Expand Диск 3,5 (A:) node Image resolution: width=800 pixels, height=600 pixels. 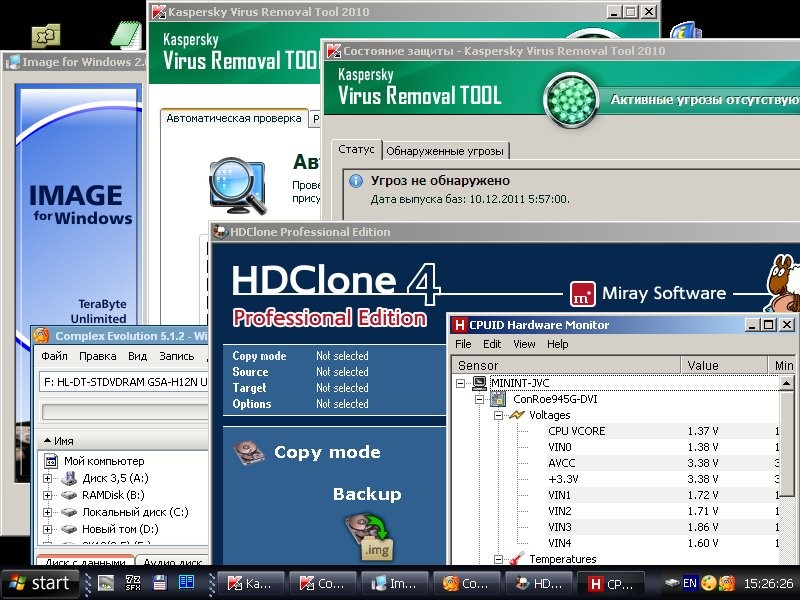[47, 479]
